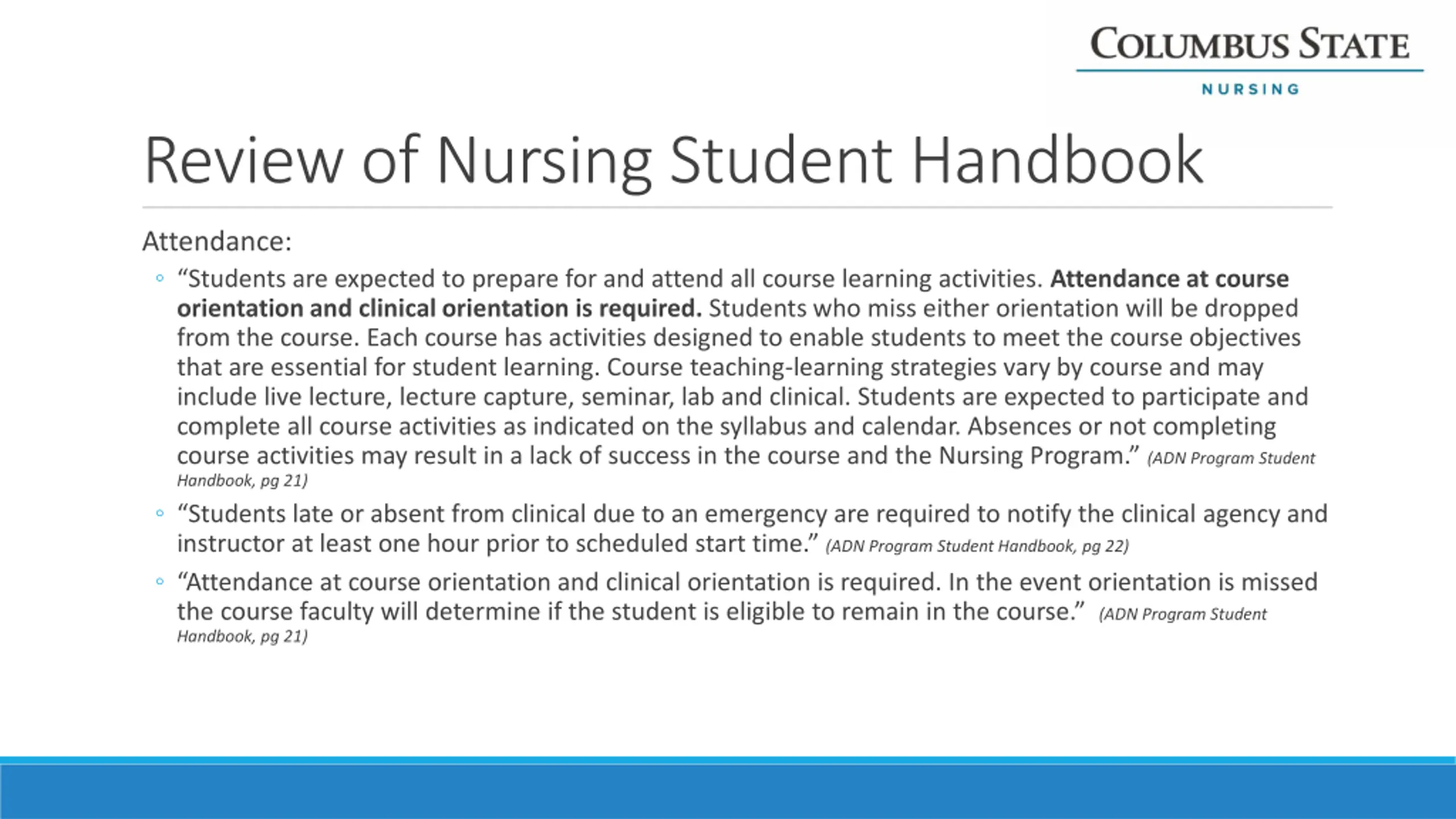Click phrase dropped from the course

737,323
